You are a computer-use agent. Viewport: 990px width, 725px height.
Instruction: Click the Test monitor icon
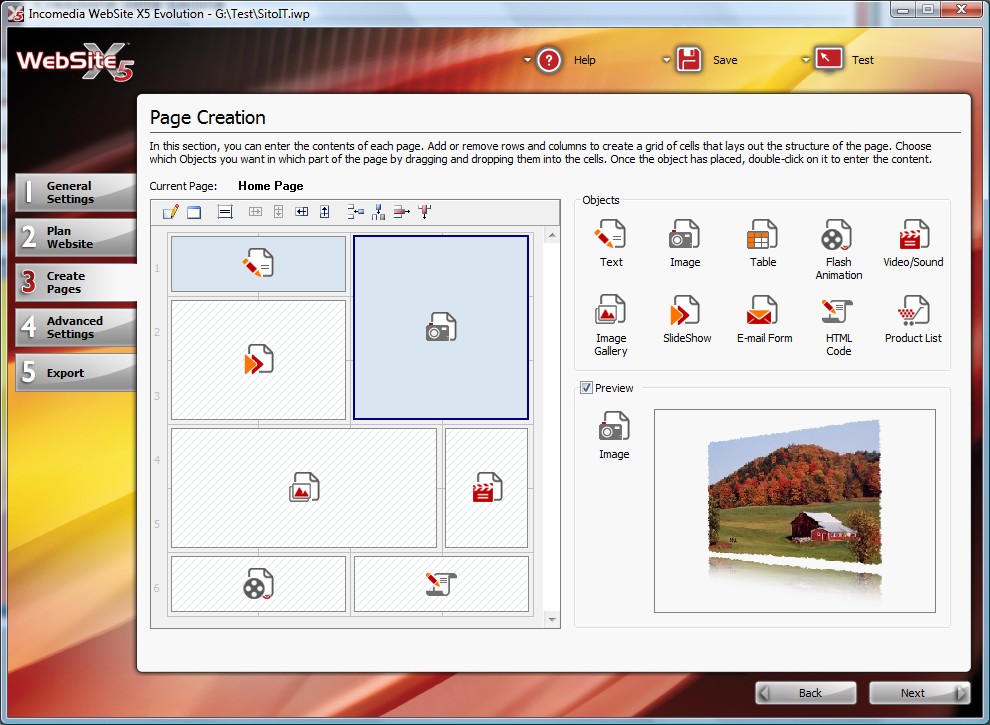(828, 59)
